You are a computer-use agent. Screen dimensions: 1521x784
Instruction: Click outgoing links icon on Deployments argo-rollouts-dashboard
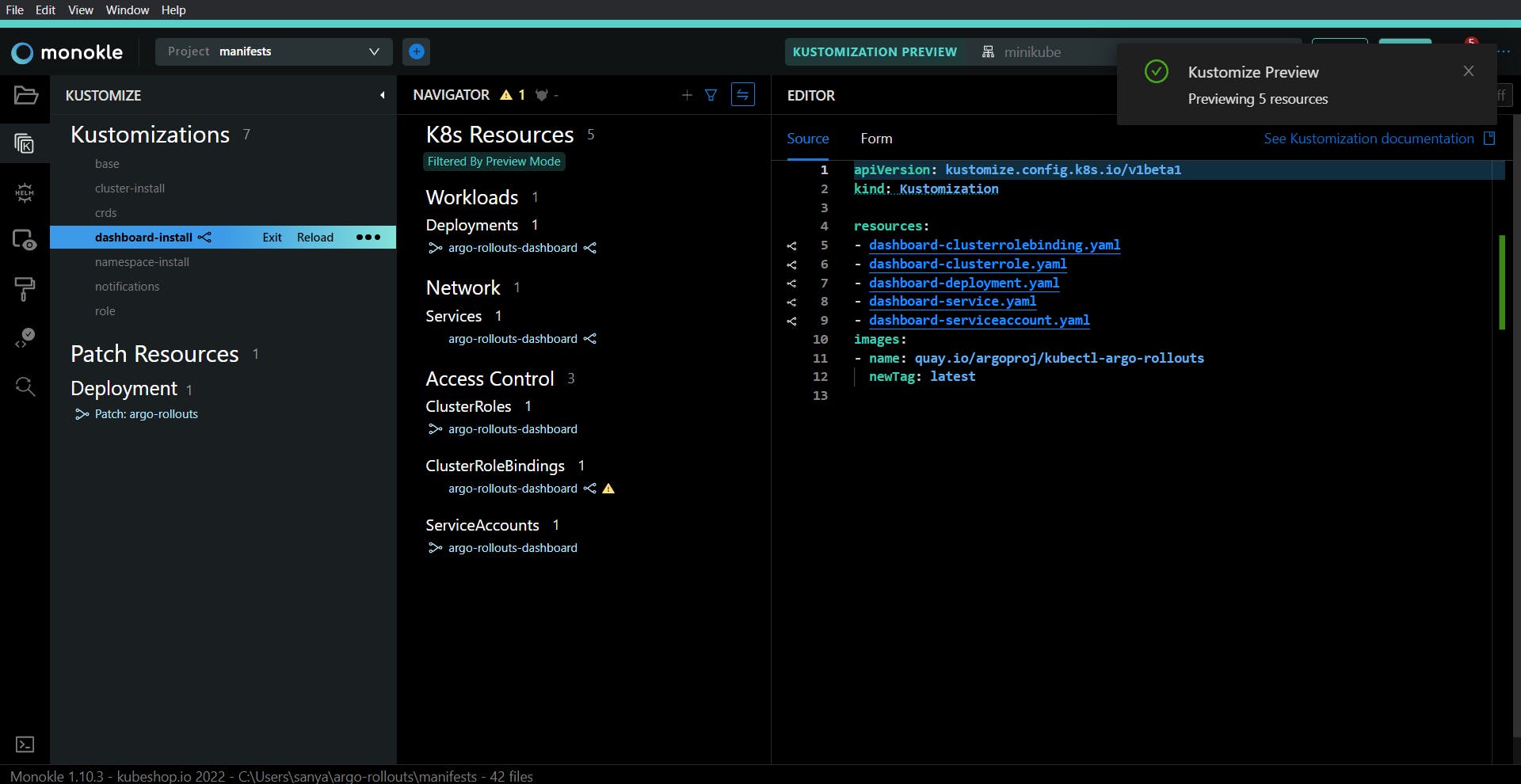pos(590,248)
